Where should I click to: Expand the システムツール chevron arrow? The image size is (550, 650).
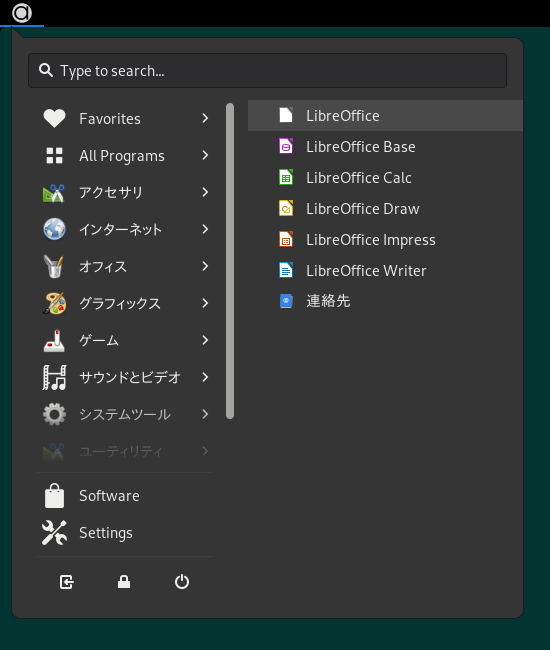205,414
